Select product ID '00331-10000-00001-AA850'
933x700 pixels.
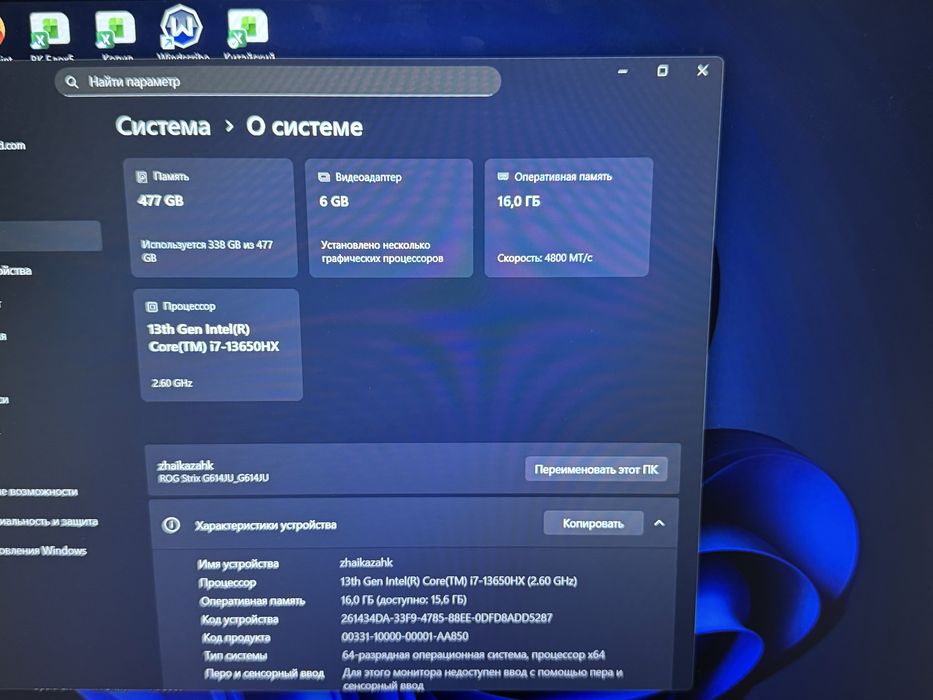tap(405, 636)
